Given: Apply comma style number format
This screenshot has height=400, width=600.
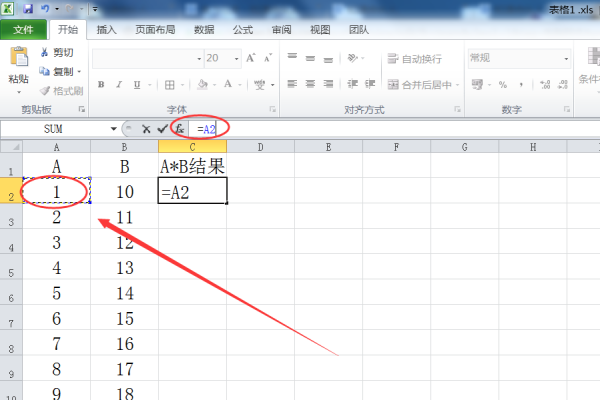Looking at the screenshot, I should (x=521, y=85).
